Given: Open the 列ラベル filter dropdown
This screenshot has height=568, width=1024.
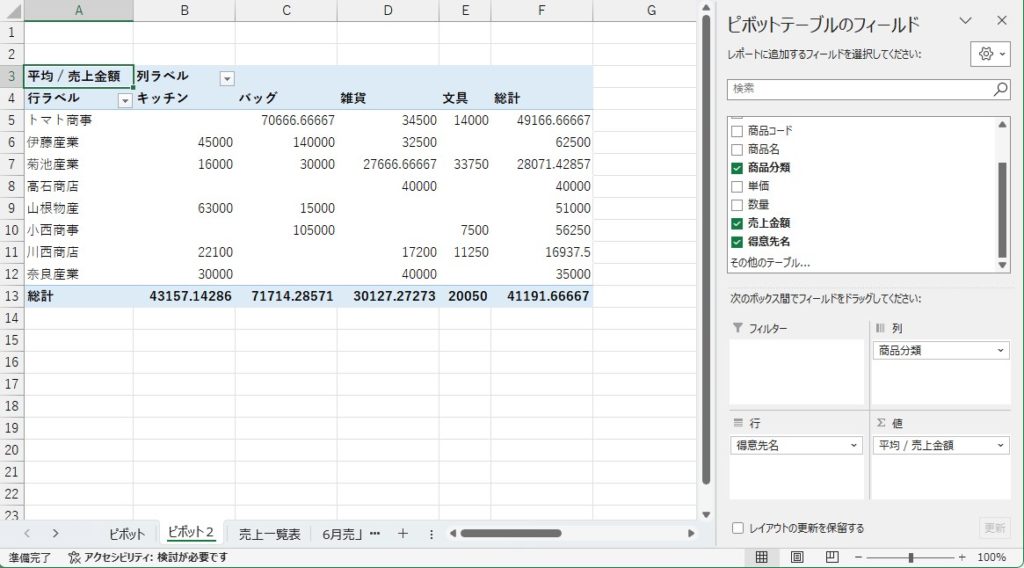Looking at the screenshot, I should 227,77.
